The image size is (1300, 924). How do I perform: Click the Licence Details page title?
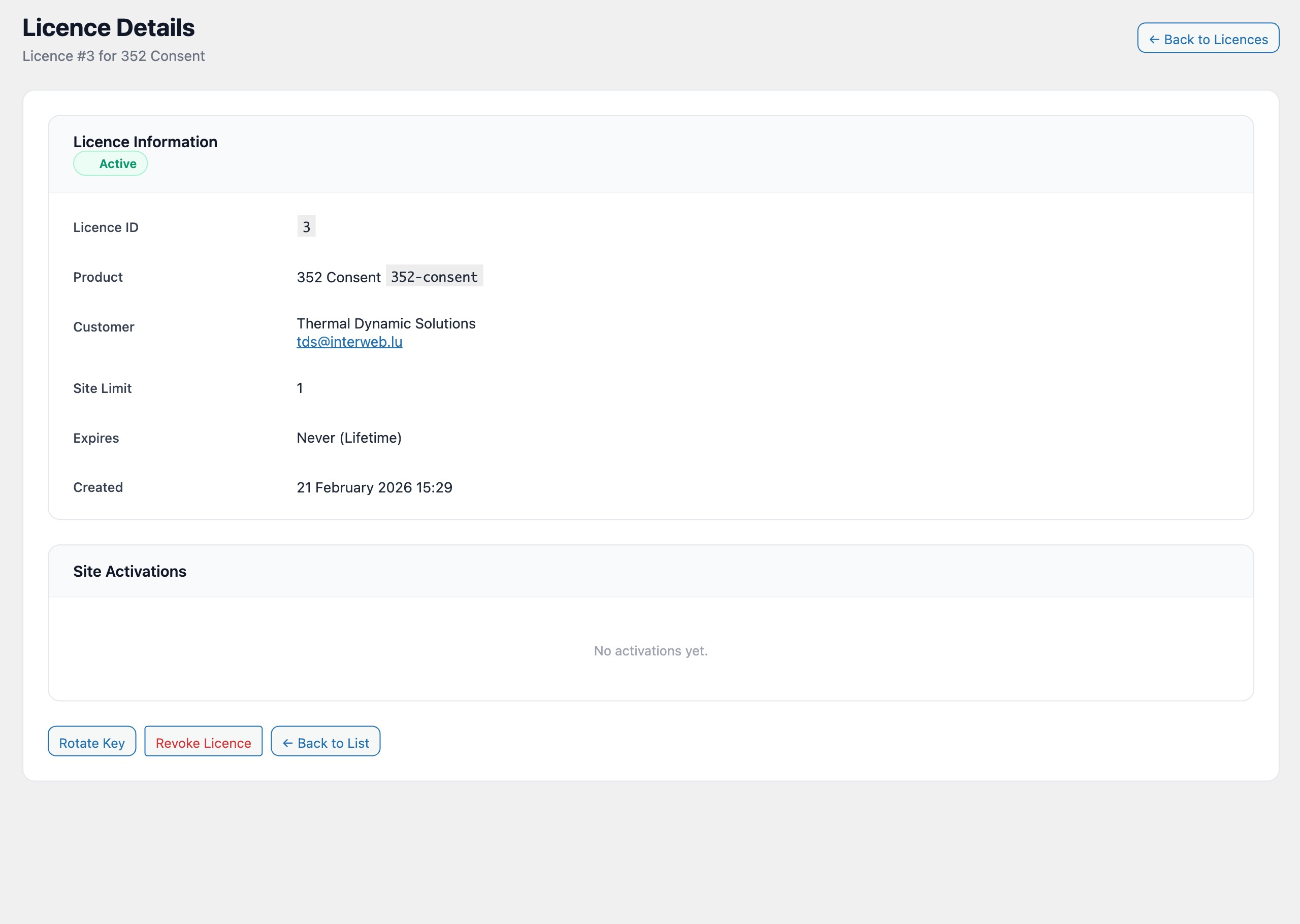point(108,28)
